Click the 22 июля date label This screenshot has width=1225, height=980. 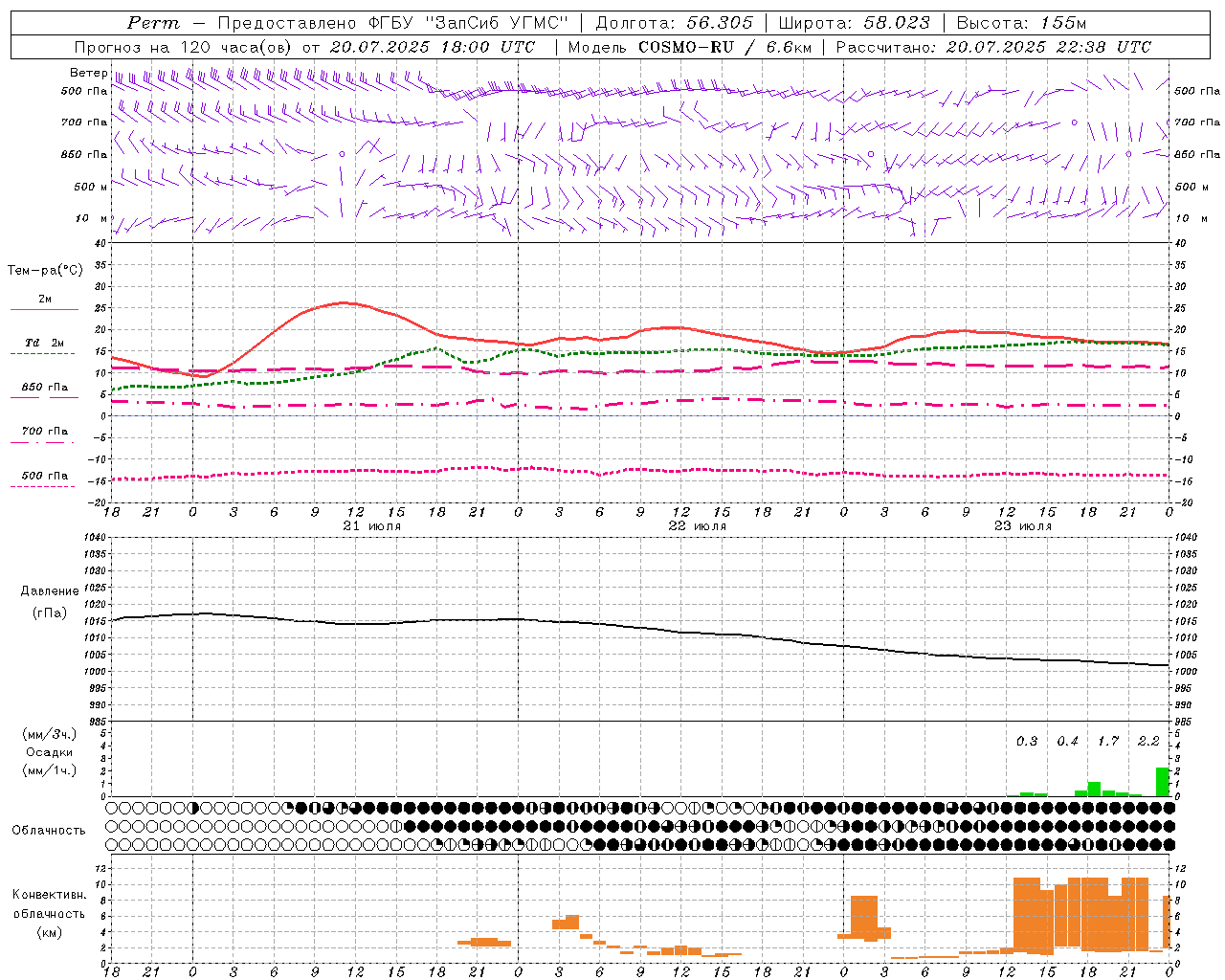[698, 526]
